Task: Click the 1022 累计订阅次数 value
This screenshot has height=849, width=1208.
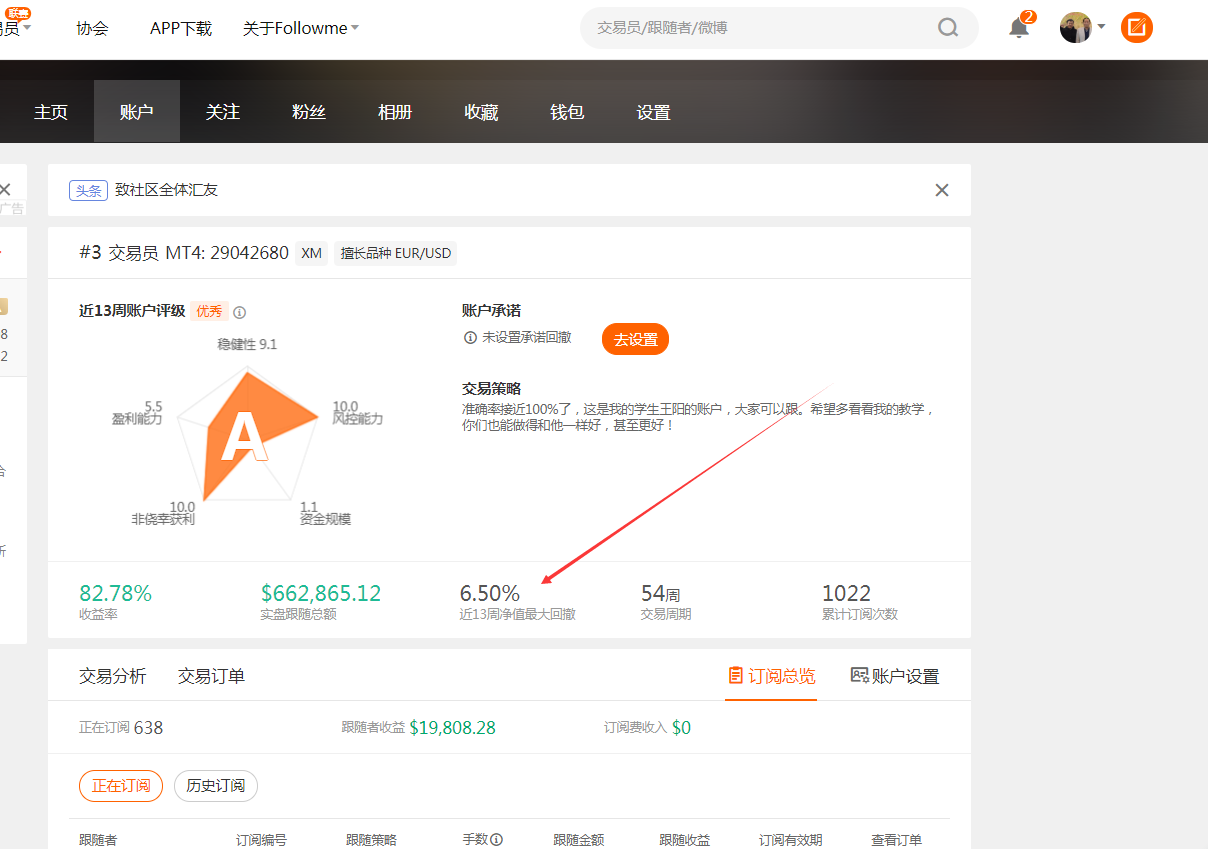Action: pos(847,593)
